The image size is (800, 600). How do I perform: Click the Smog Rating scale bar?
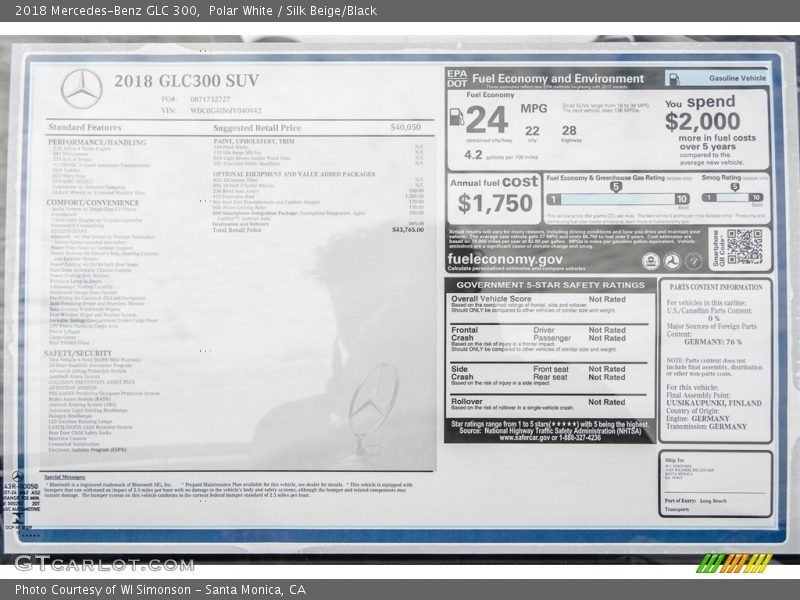click(733, 197)
